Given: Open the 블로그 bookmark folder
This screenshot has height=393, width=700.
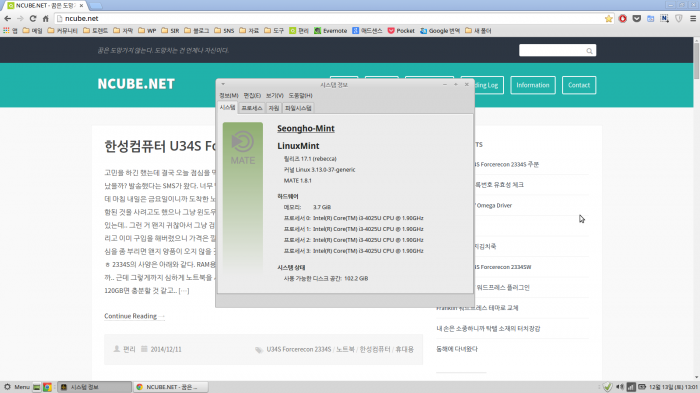Looking at the screenshot, I should pos(197,31).
